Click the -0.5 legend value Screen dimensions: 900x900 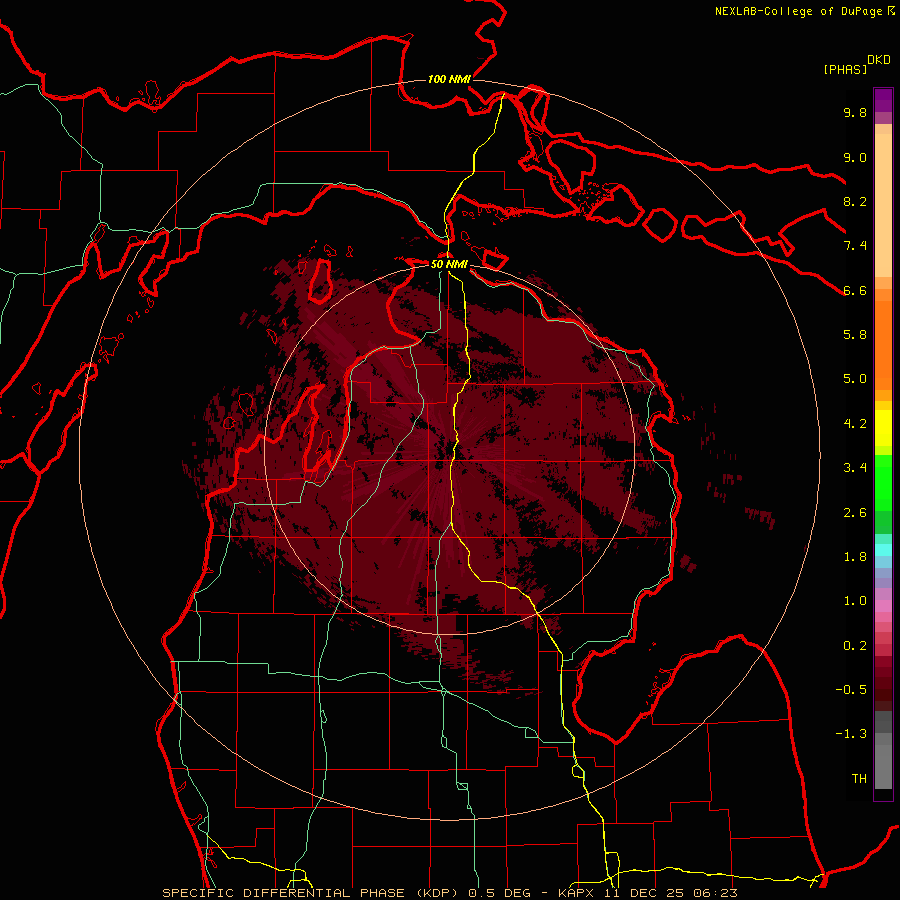851,690
